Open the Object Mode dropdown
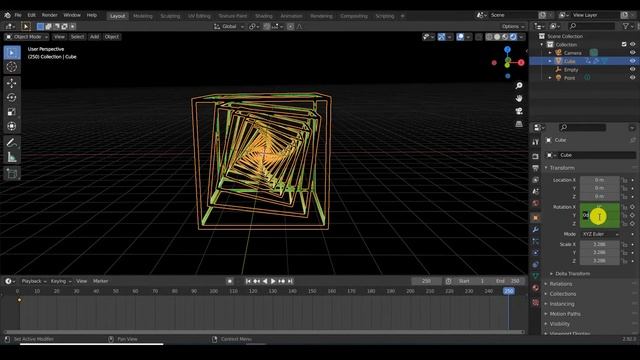 coord(27,37)
